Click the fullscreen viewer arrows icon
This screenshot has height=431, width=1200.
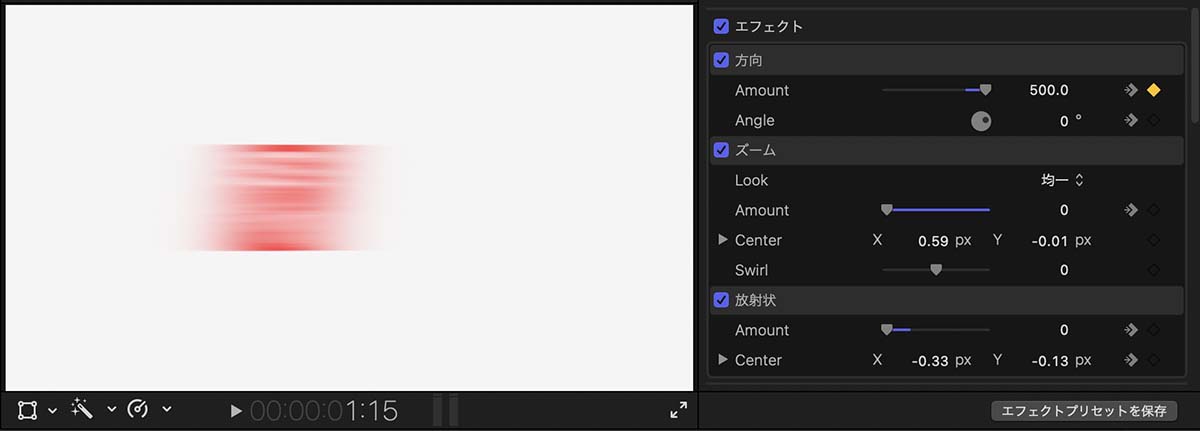[x=678, y=410]
